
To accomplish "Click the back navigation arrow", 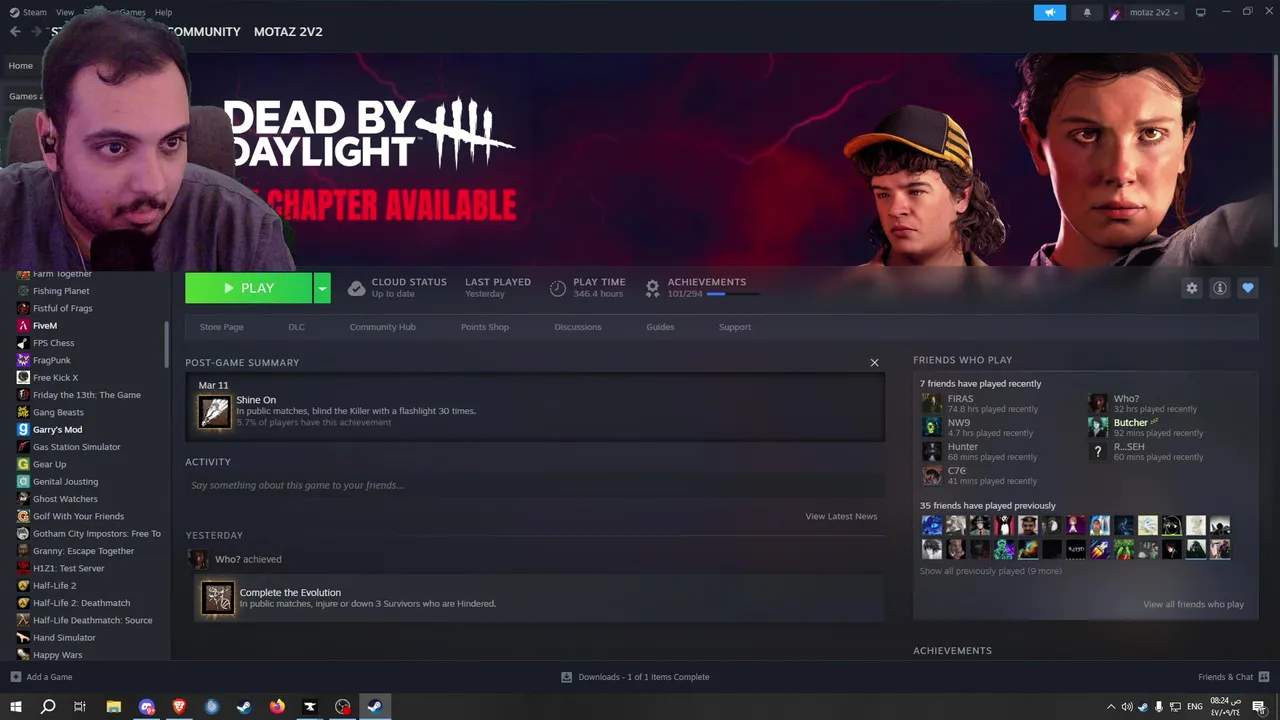I will pos(15,32).
